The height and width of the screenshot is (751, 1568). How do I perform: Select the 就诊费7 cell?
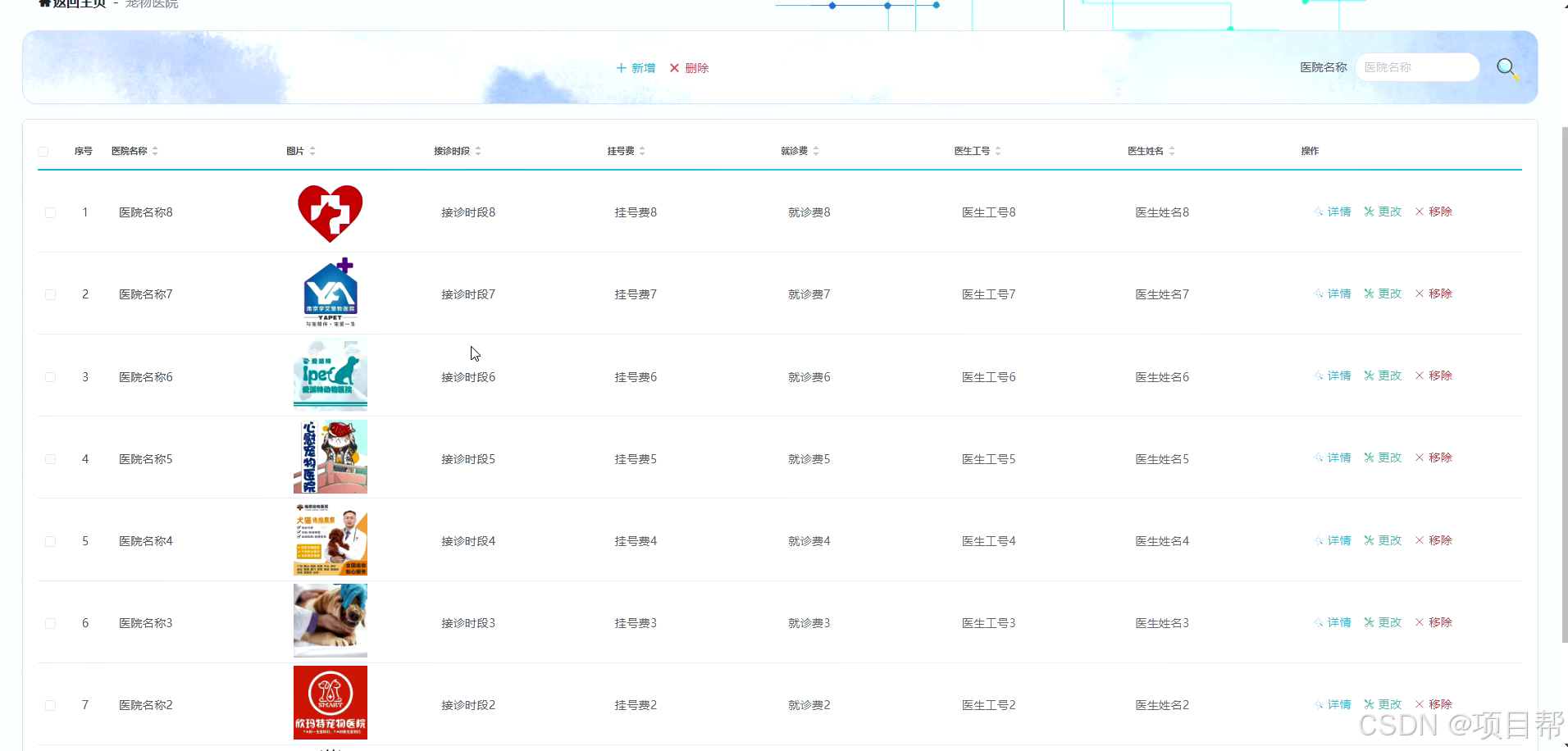coord(809,294)
